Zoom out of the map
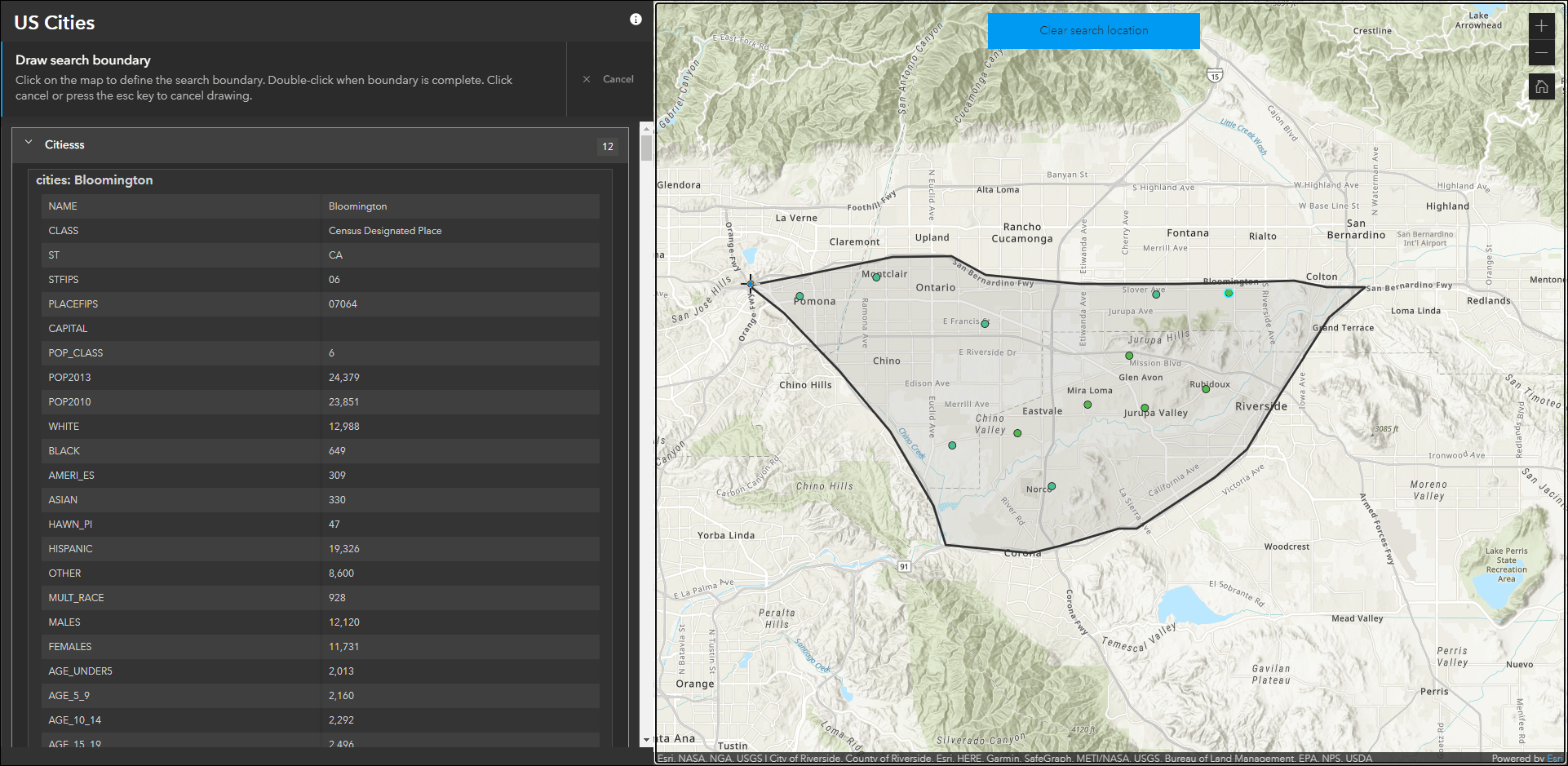Viewport: 1568px width, 766px height. pyautogui.click(x=1541, y=53)
